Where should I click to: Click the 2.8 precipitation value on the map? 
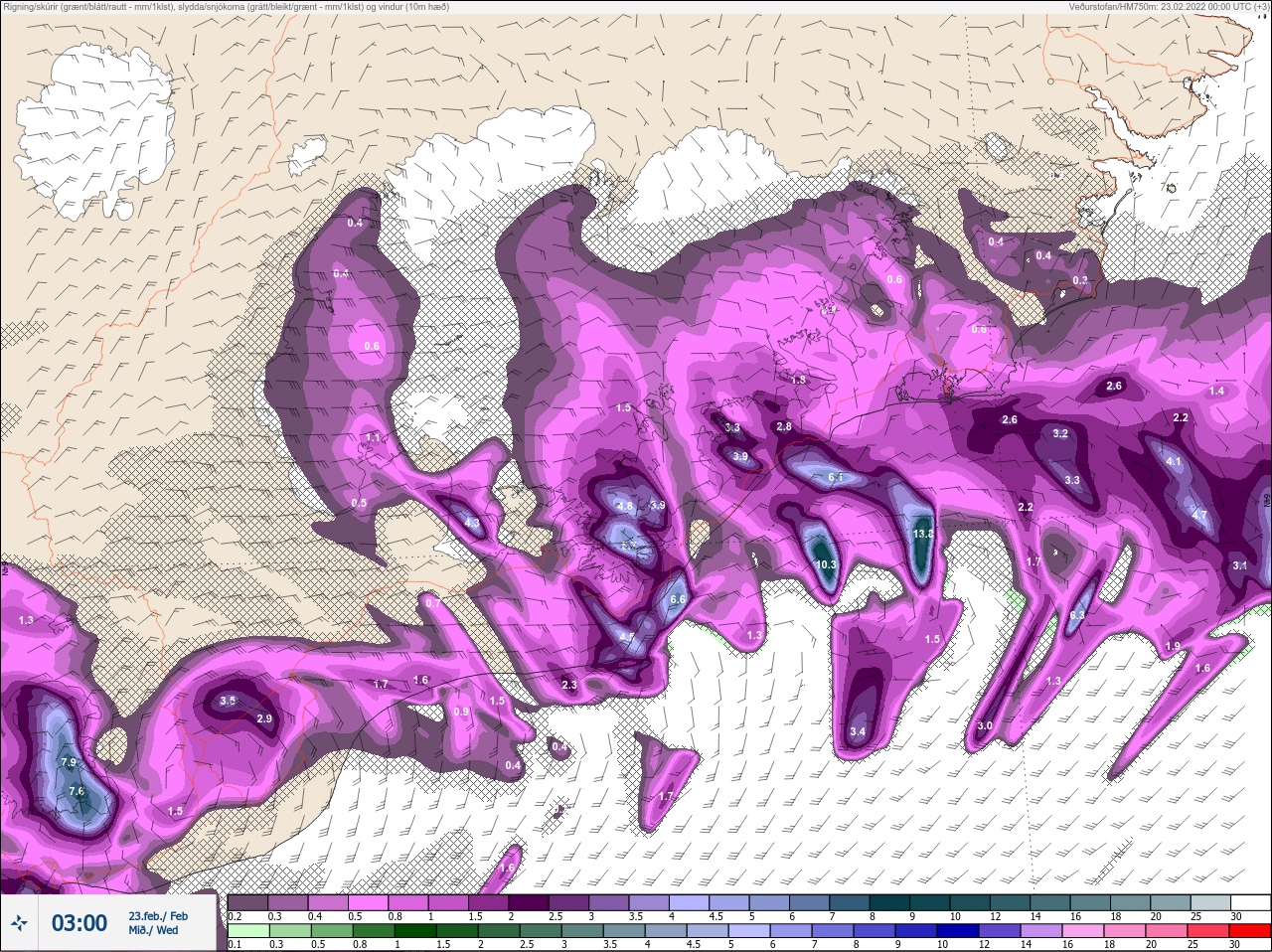coord(784,426)
